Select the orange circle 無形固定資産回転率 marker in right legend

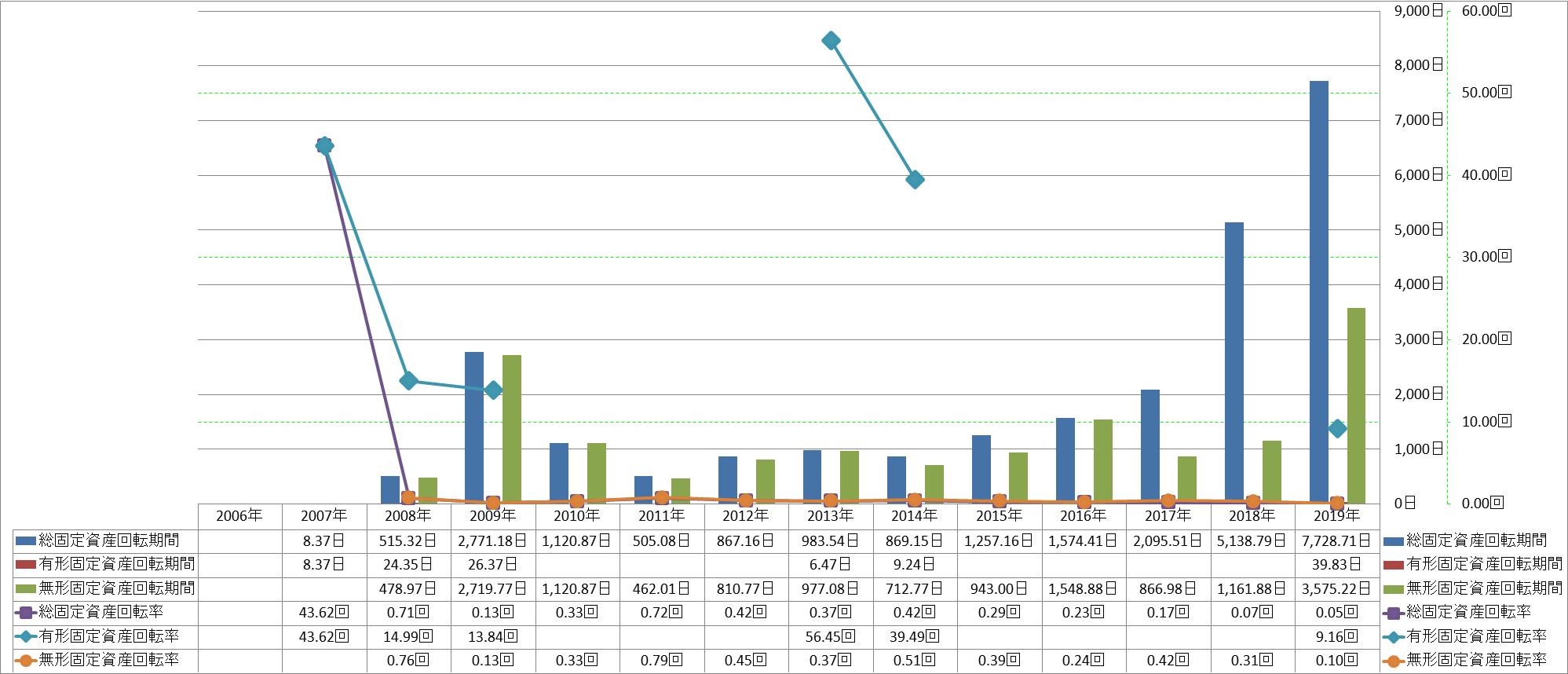[x=1393, y=661]
